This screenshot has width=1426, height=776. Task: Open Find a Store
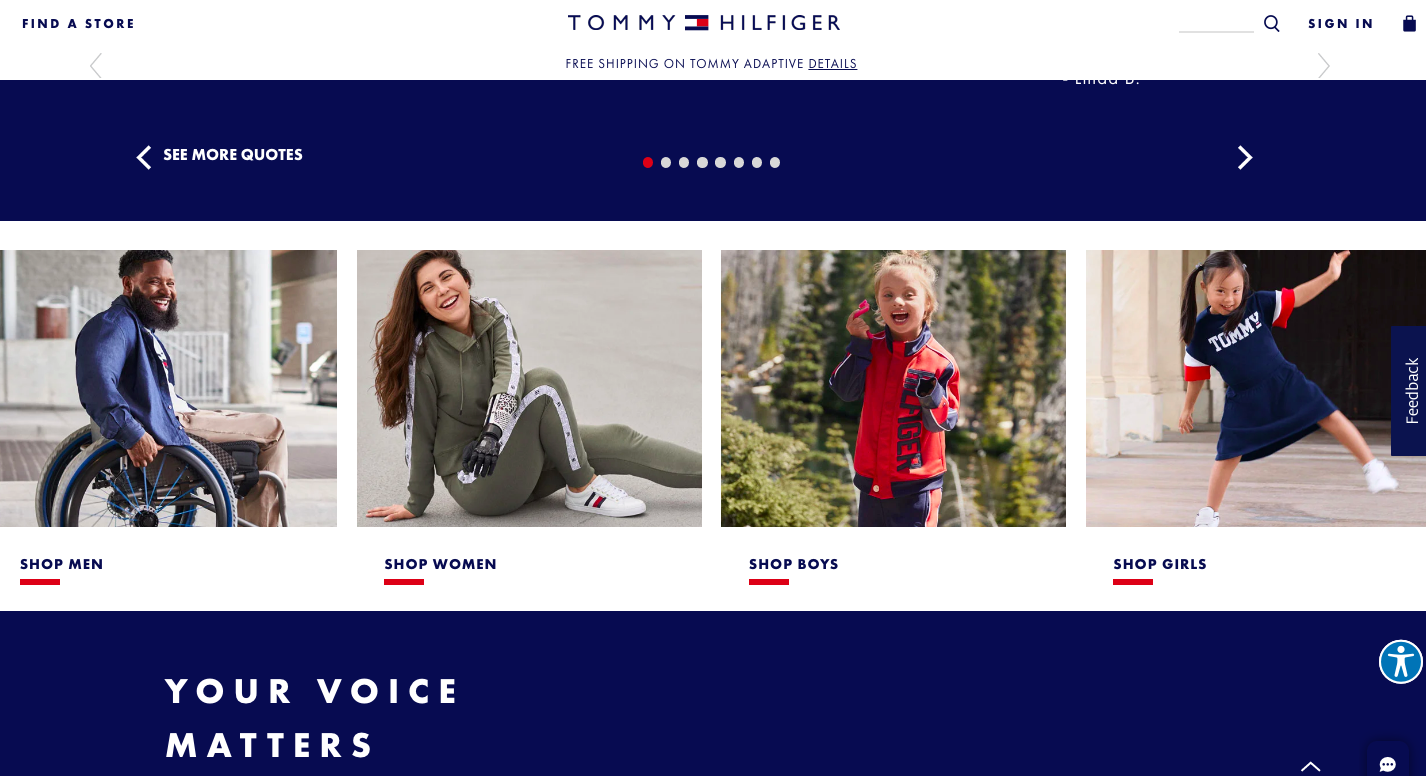78,24
